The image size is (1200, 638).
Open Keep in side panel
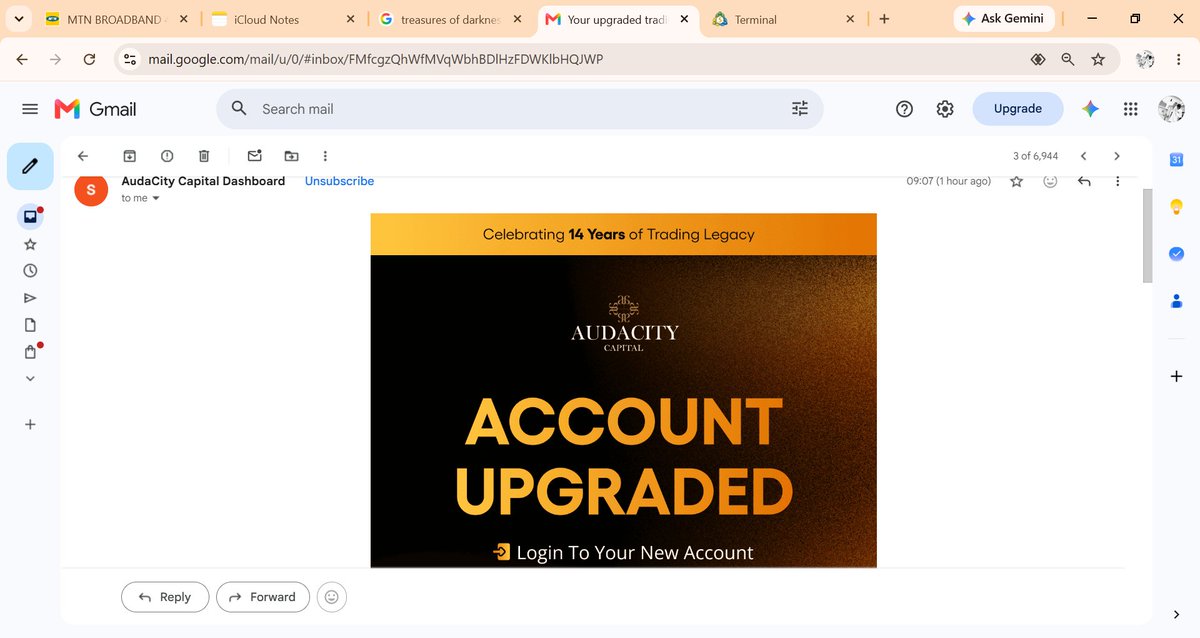tap(1176, 206)
